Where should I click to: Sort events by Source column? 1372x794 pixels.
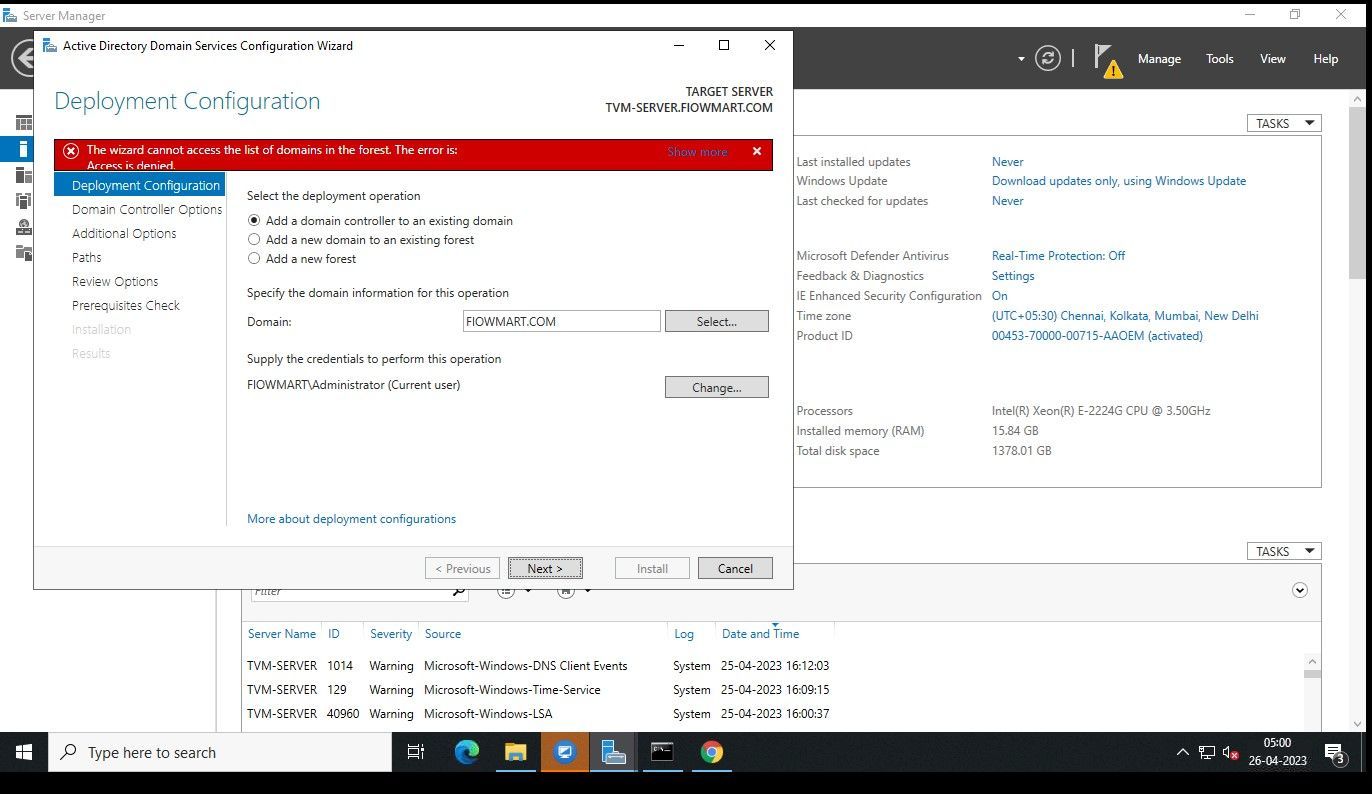click(x=442, y=634)
